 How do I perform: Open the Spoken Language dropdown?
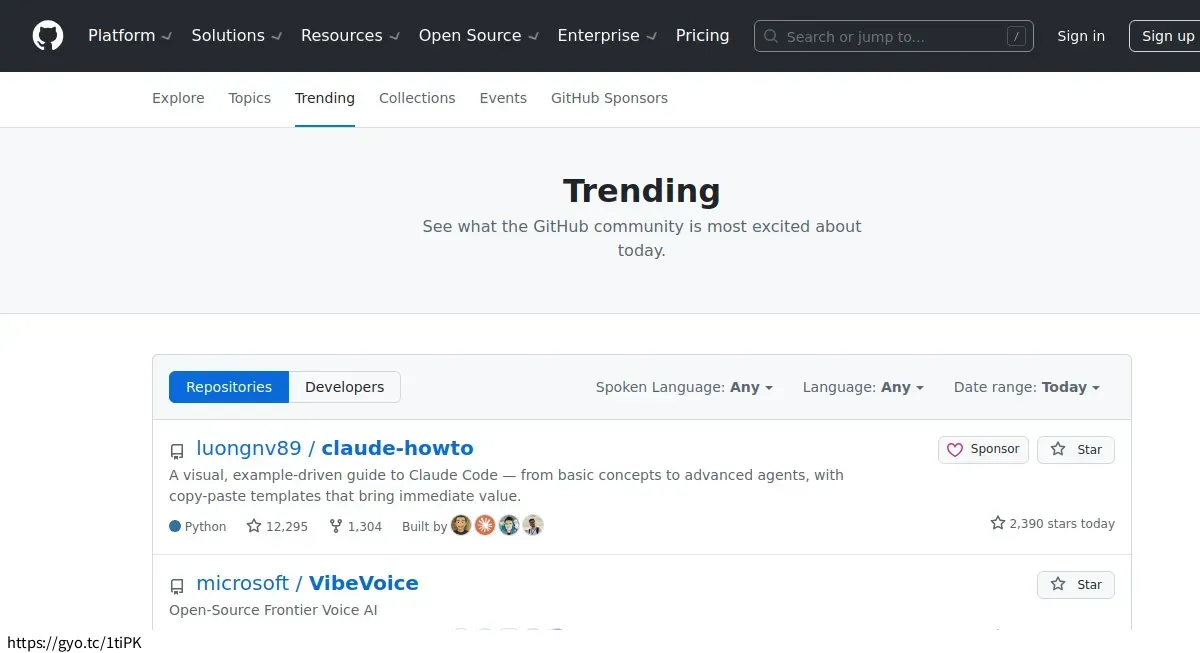685,387
